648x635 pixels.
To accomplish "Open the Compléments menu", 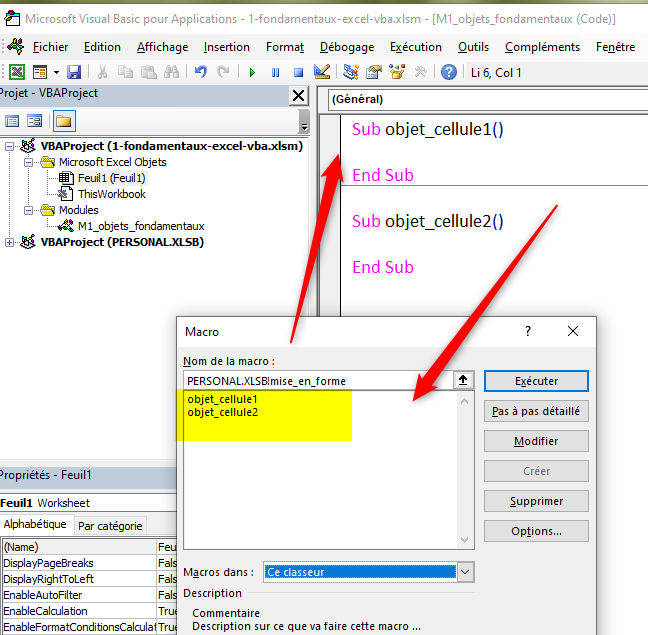I will pos(542,47).
